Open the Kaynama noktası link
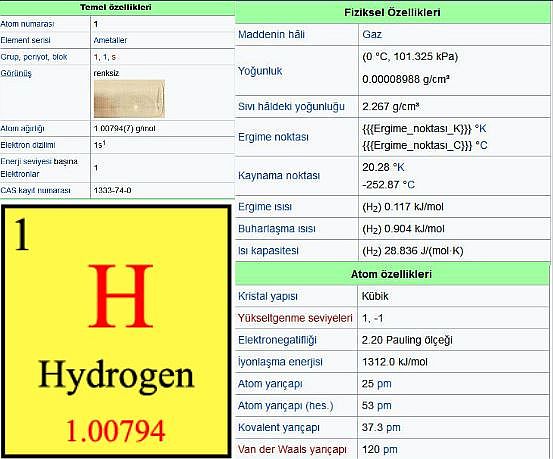Image resolution: width=553 pixels, height=459 pixels. [x=279, y=176]
